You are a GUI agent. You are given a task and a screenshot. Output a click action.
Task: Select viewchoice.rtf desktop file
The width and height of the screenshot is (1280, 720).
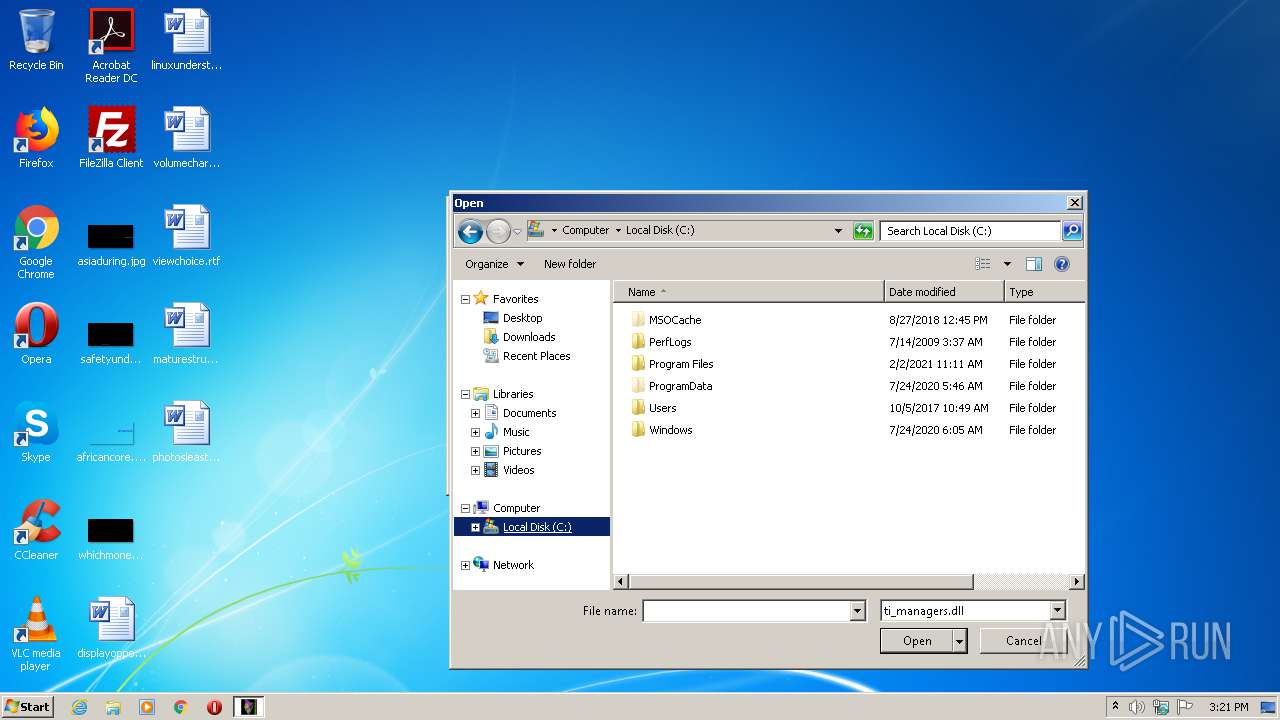click(x=187, y=236)
